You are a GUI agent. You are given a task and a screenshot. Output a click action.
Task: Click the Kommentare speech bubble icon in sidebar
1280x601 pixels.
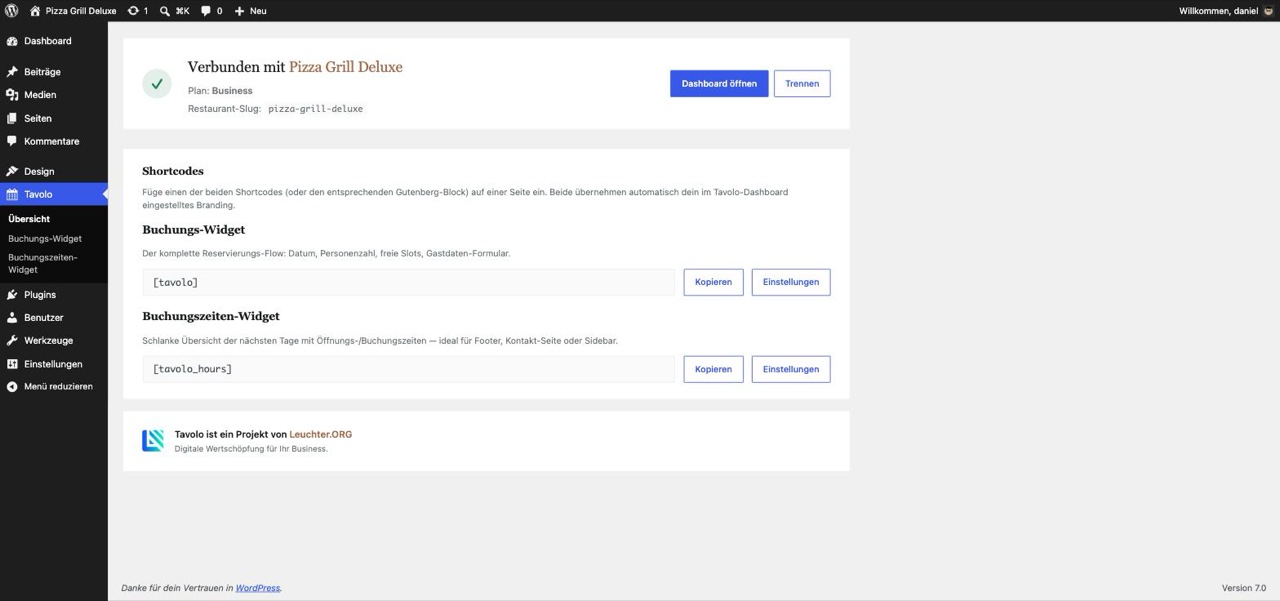12,141
